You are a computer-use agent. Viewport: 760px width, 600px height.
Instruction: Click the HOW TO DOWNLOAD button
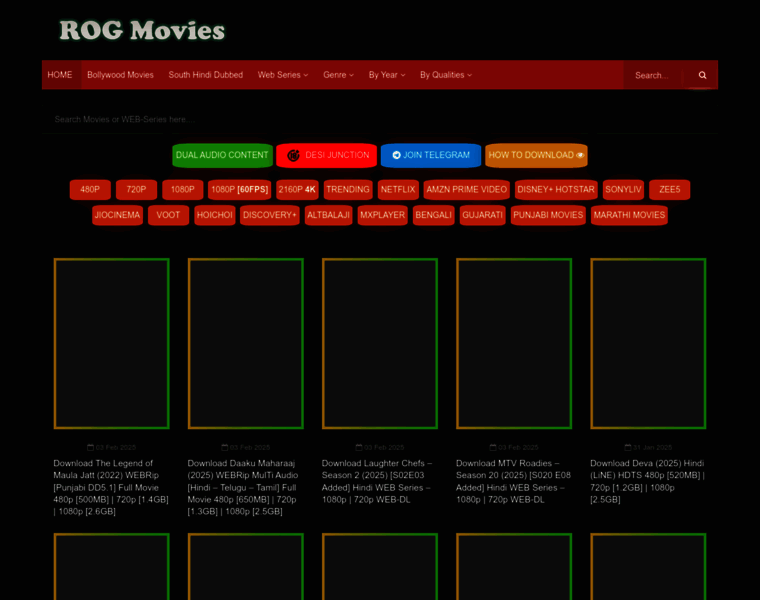click(536, 155)
